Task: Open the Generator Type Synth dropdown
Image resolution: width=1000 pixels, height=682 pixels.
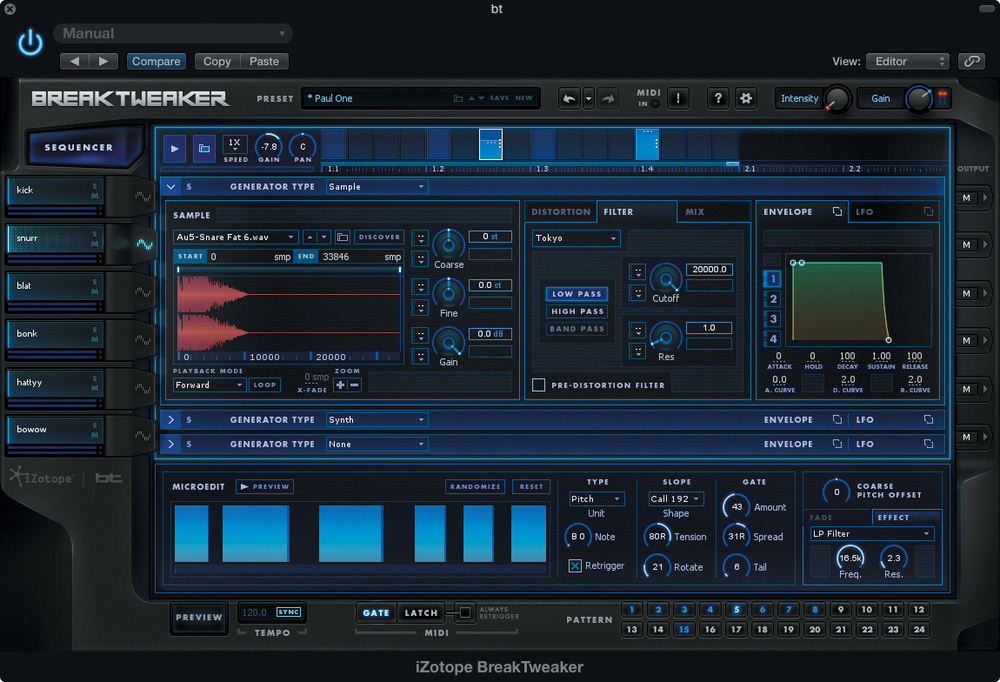Action: 376,419
